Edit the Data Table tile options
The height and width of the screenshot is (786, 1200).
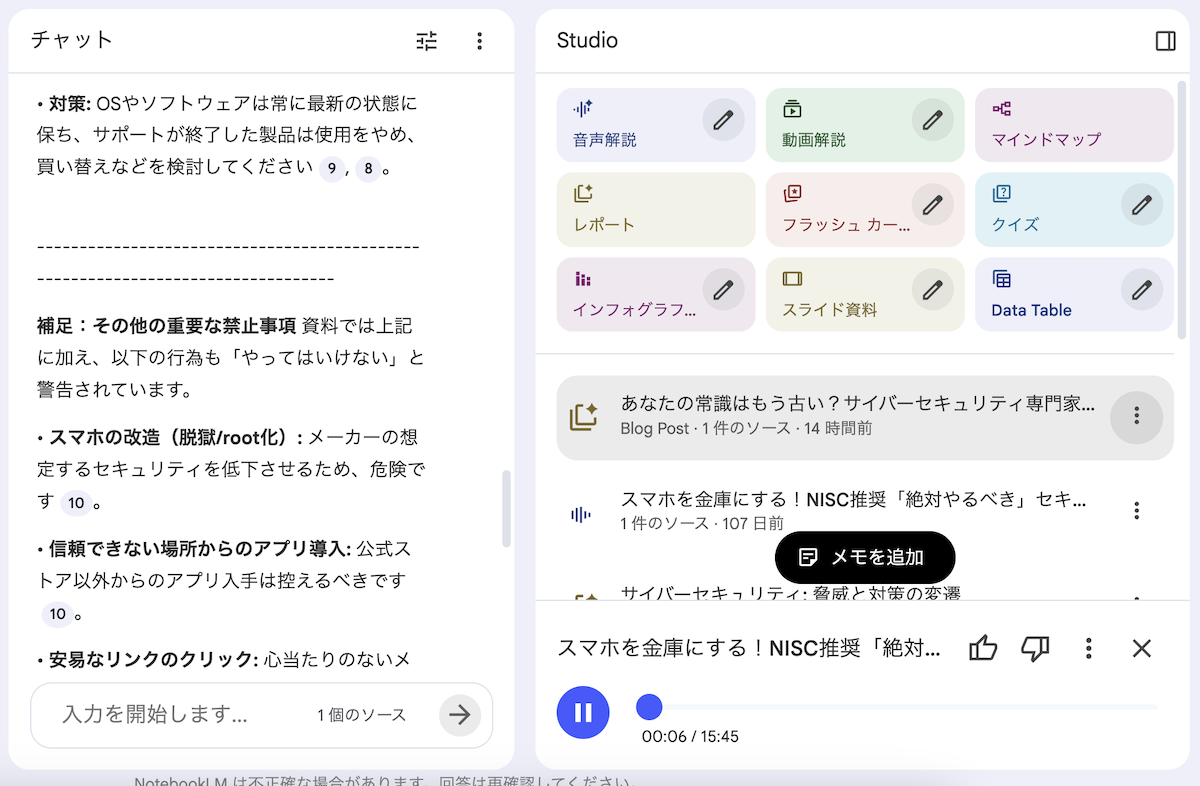(x=1141, y=291)
